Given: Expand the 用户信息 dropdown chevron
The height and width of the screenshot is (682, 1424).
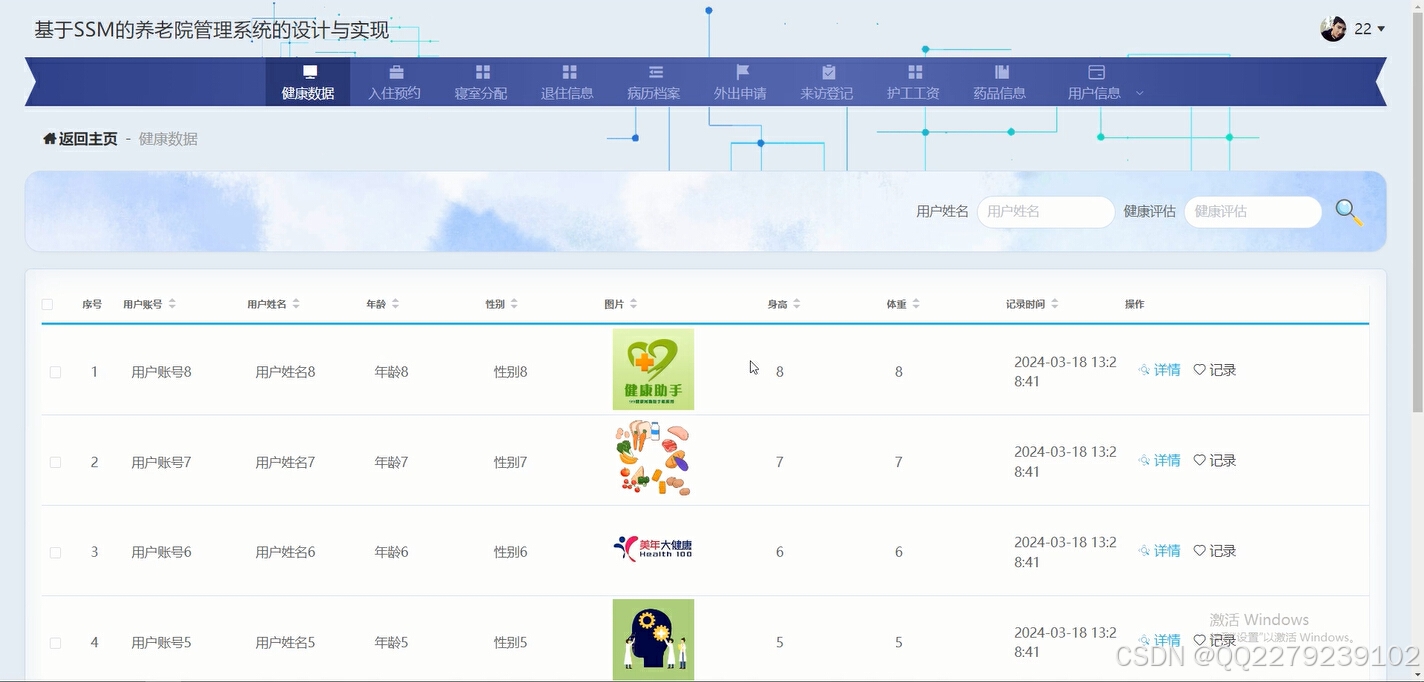Looking at the screenshot, I should tap(1139, 92).
